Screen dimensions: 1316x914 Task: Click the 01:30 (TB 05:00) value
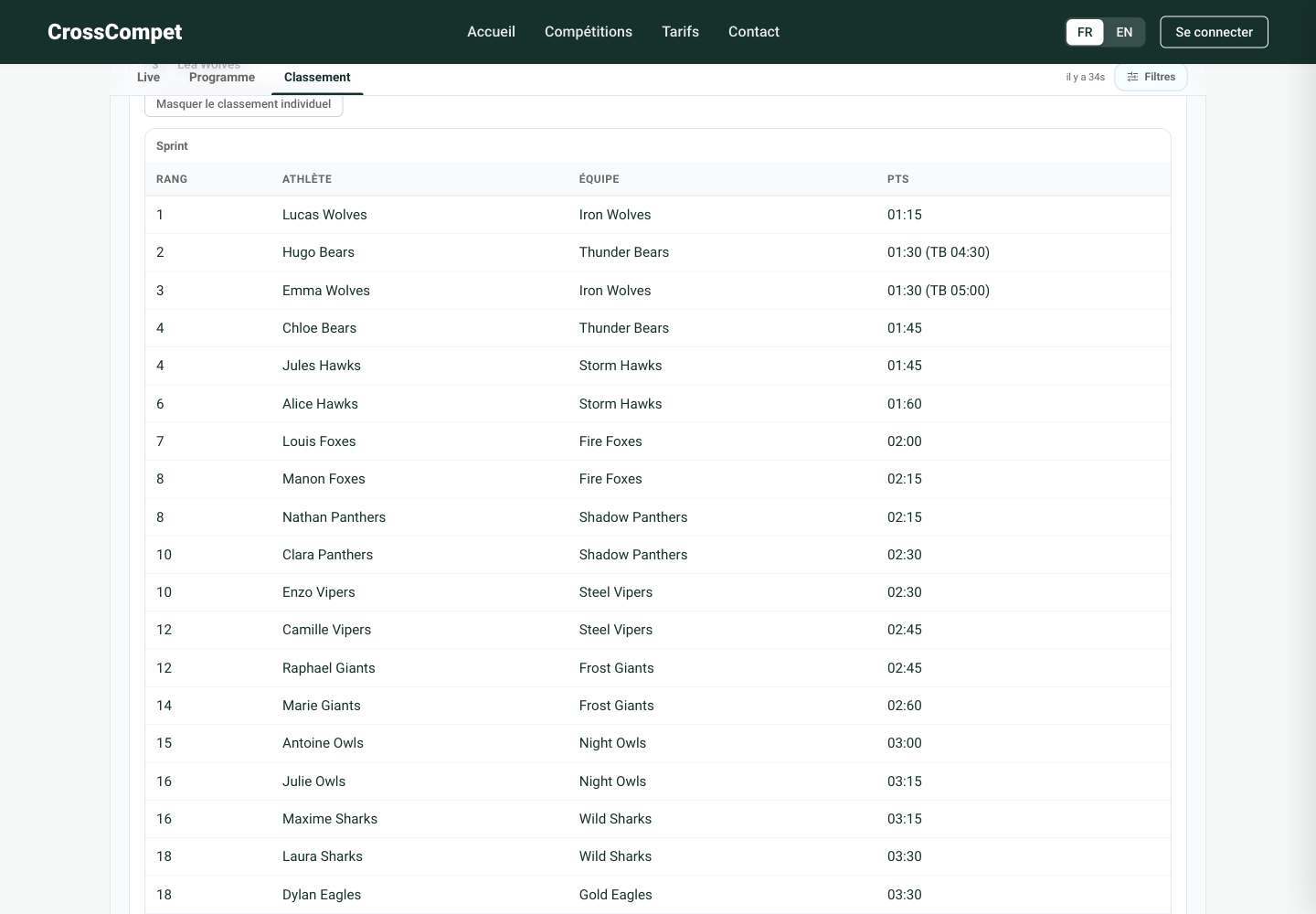(939, 291)
